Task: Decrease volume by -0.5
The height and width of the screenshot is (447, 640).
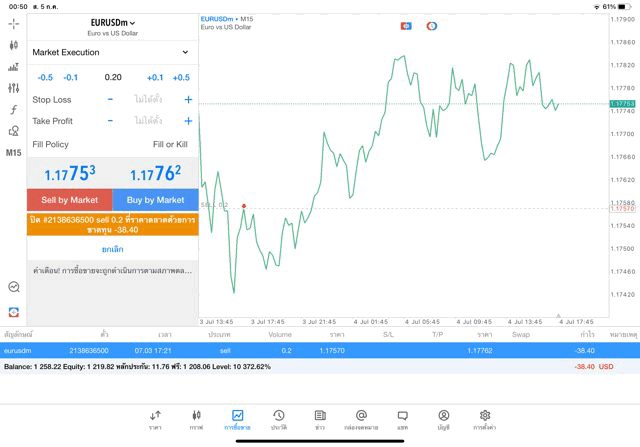Action: pos(45,77)
